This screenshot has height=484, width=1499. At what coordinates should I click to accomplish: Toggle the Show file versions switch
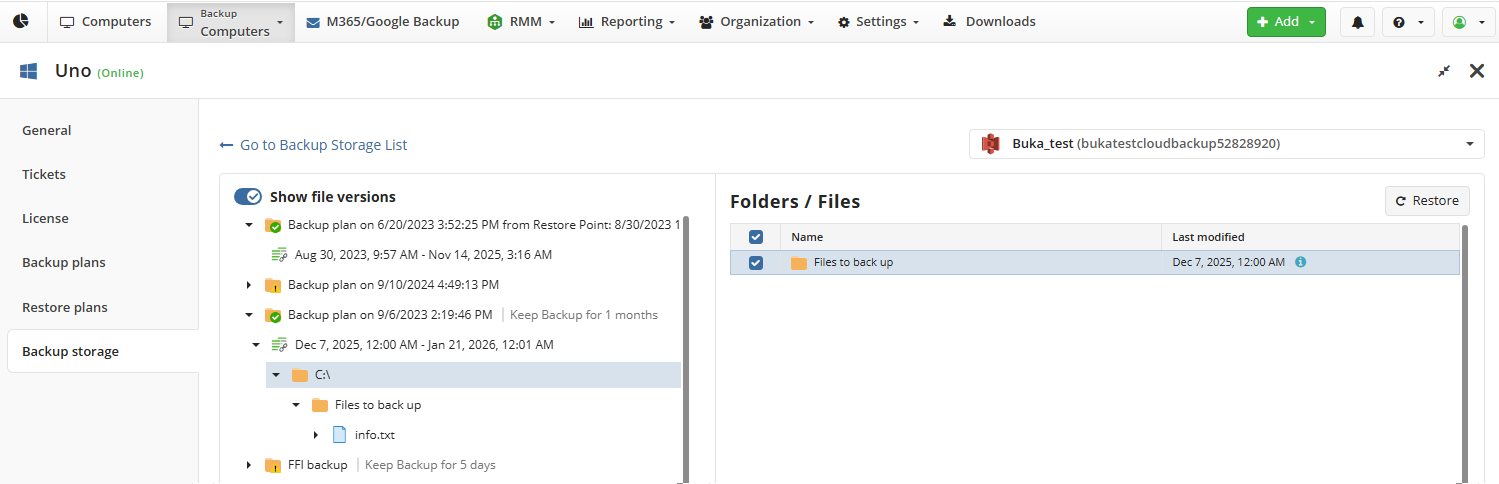pos(247,197)
